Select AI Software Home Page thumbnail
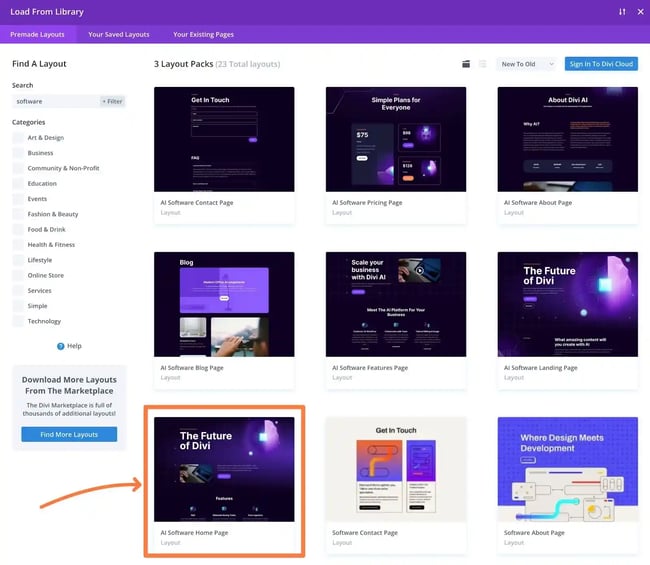The image size is (650, 565). (x=224, y=469)
